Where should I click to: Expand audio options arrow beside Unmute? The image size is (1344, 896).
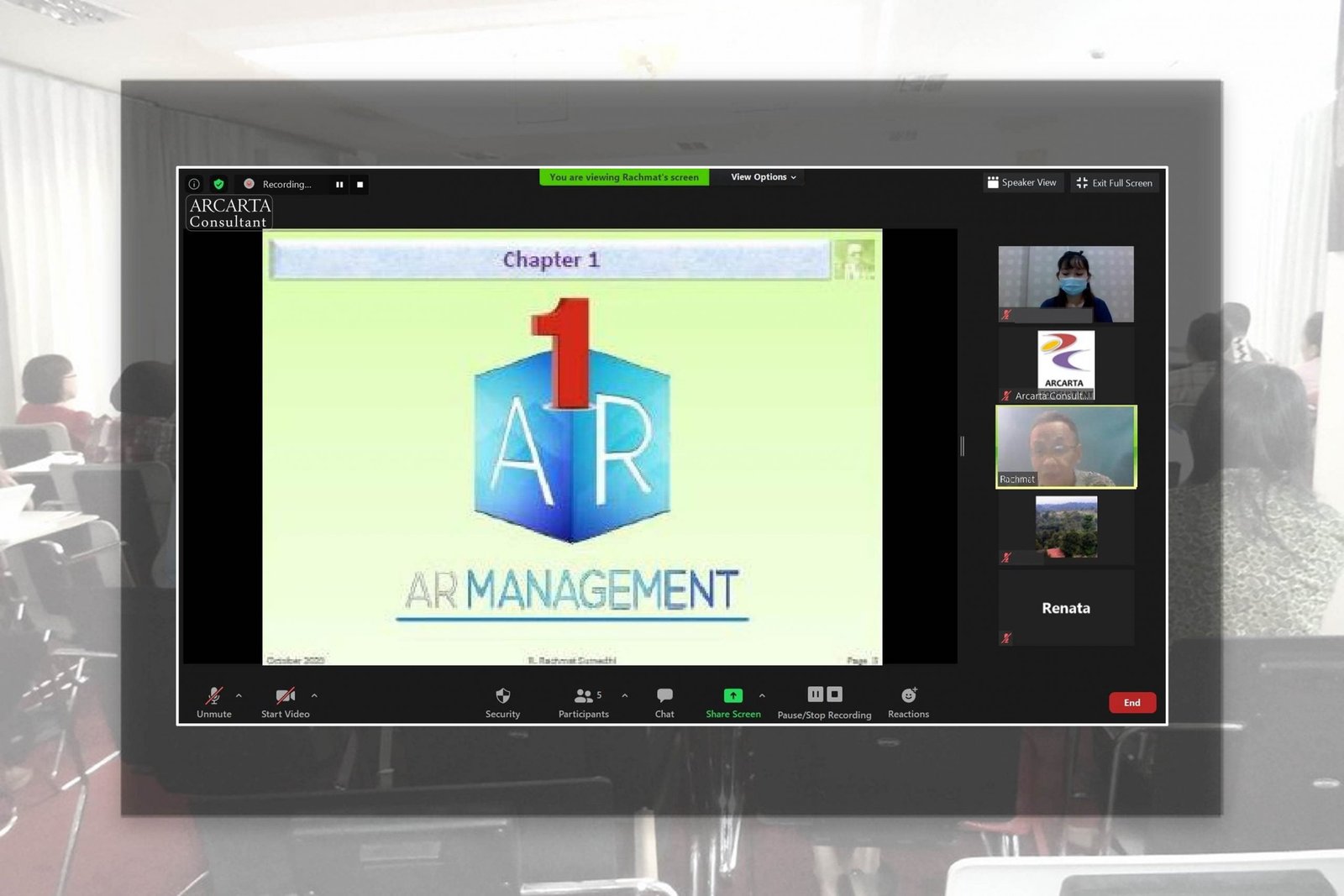[239, 696]
